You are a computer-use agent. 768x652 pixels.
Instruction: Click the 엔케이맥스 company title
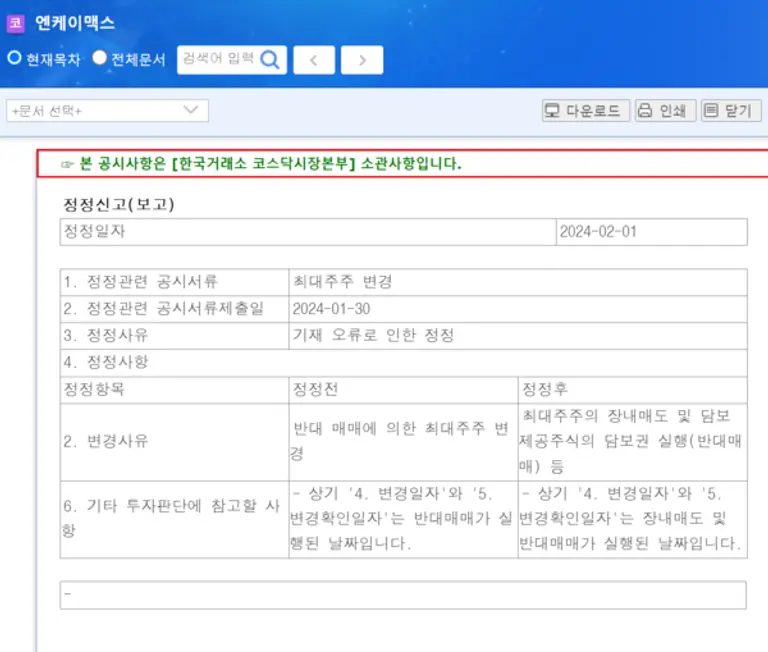point(75,22)
